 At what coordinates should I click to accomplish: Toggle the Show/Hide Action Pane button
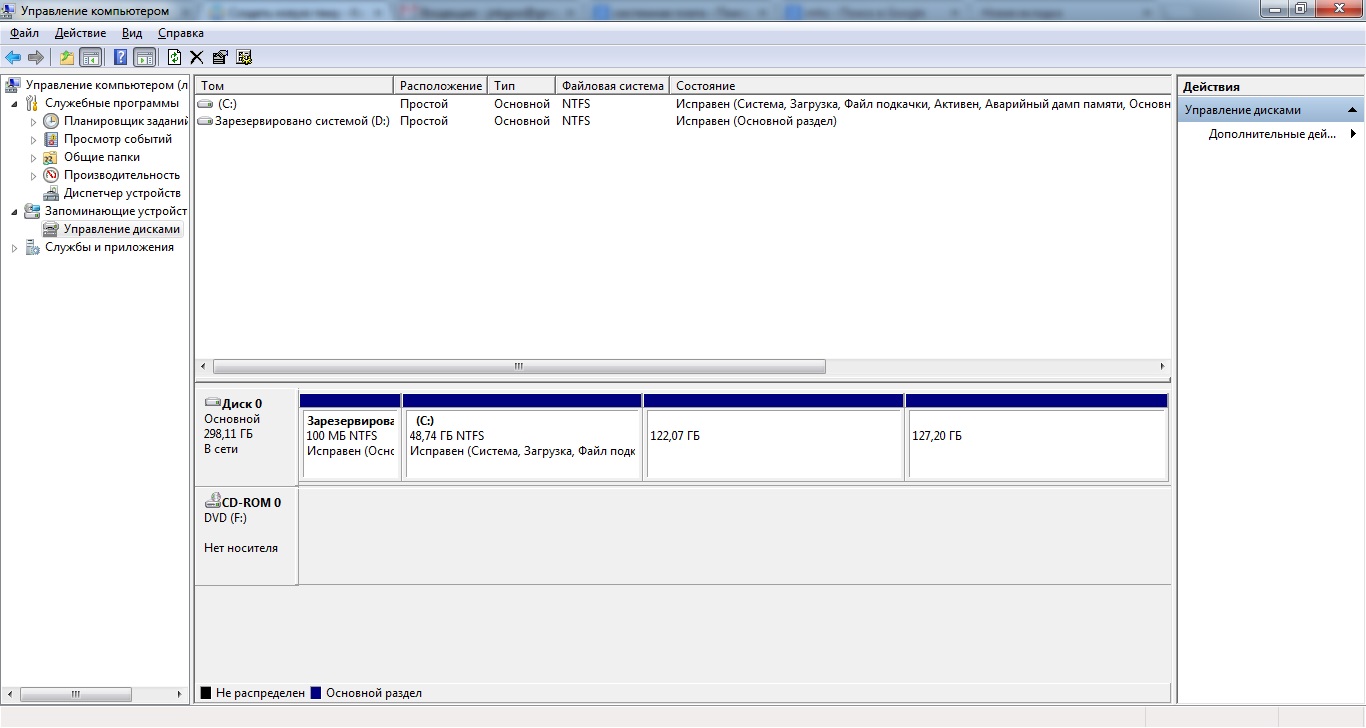coord(144,57)
